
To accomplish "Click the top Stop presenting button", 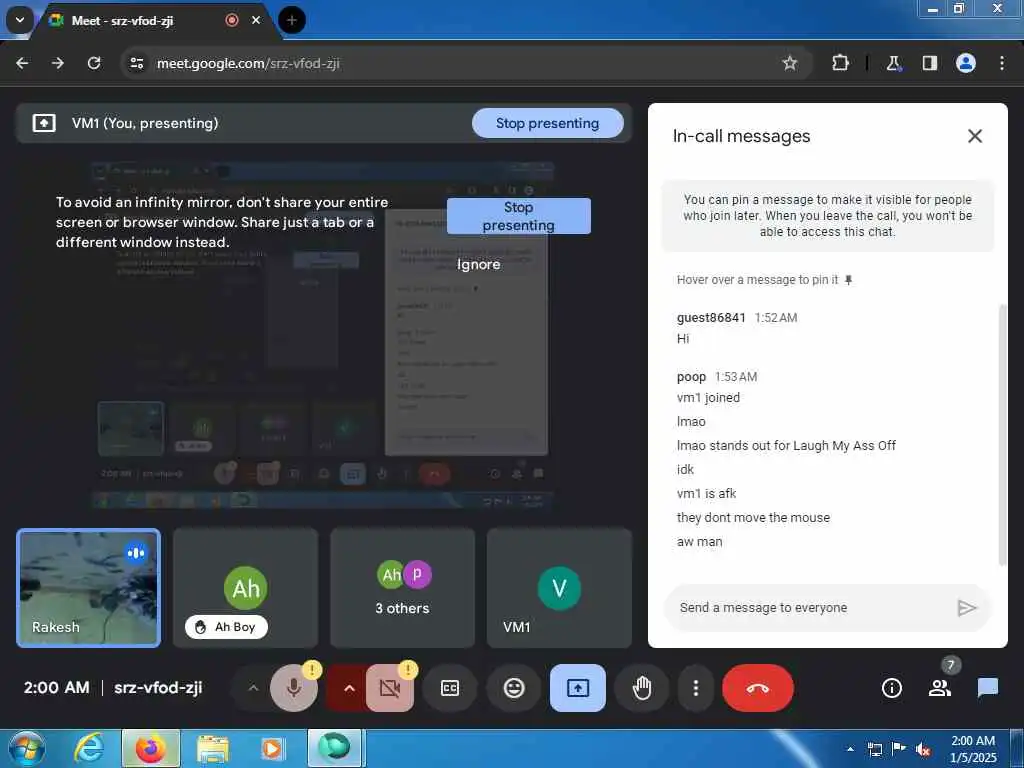I will [547, 123].
